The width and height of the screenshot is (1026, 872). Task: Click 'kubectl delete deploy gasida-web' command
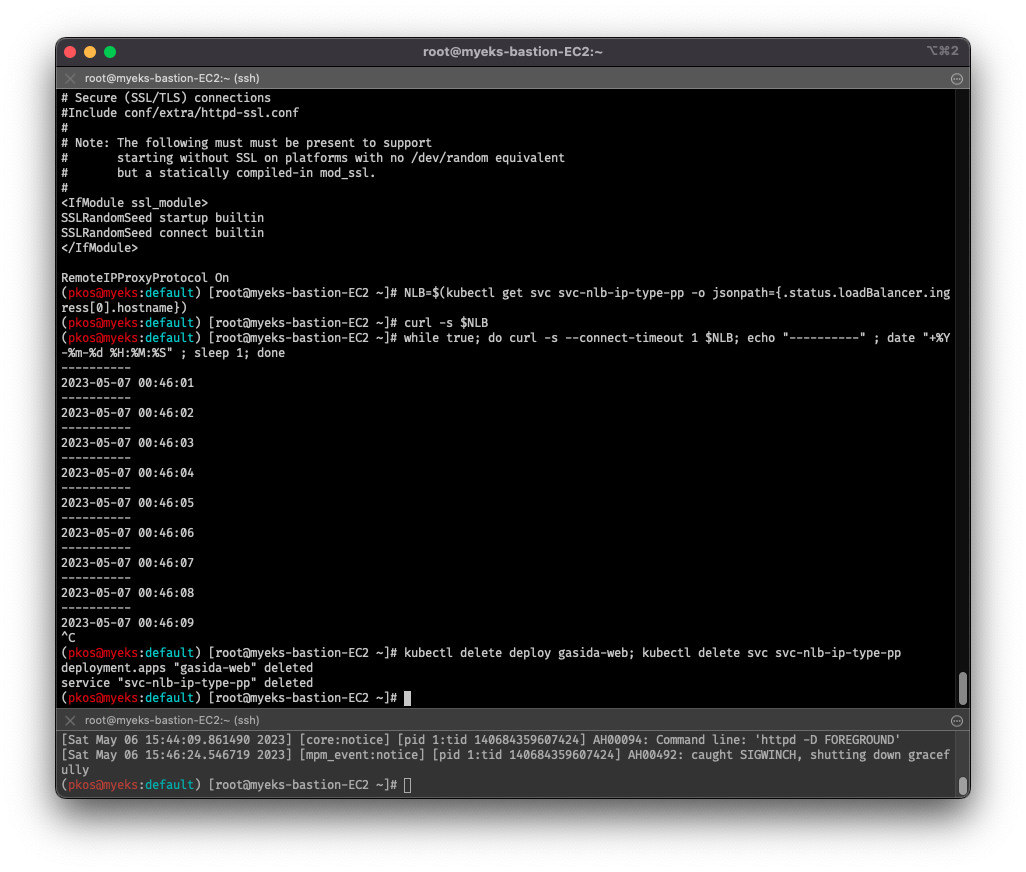coord(518,653)
